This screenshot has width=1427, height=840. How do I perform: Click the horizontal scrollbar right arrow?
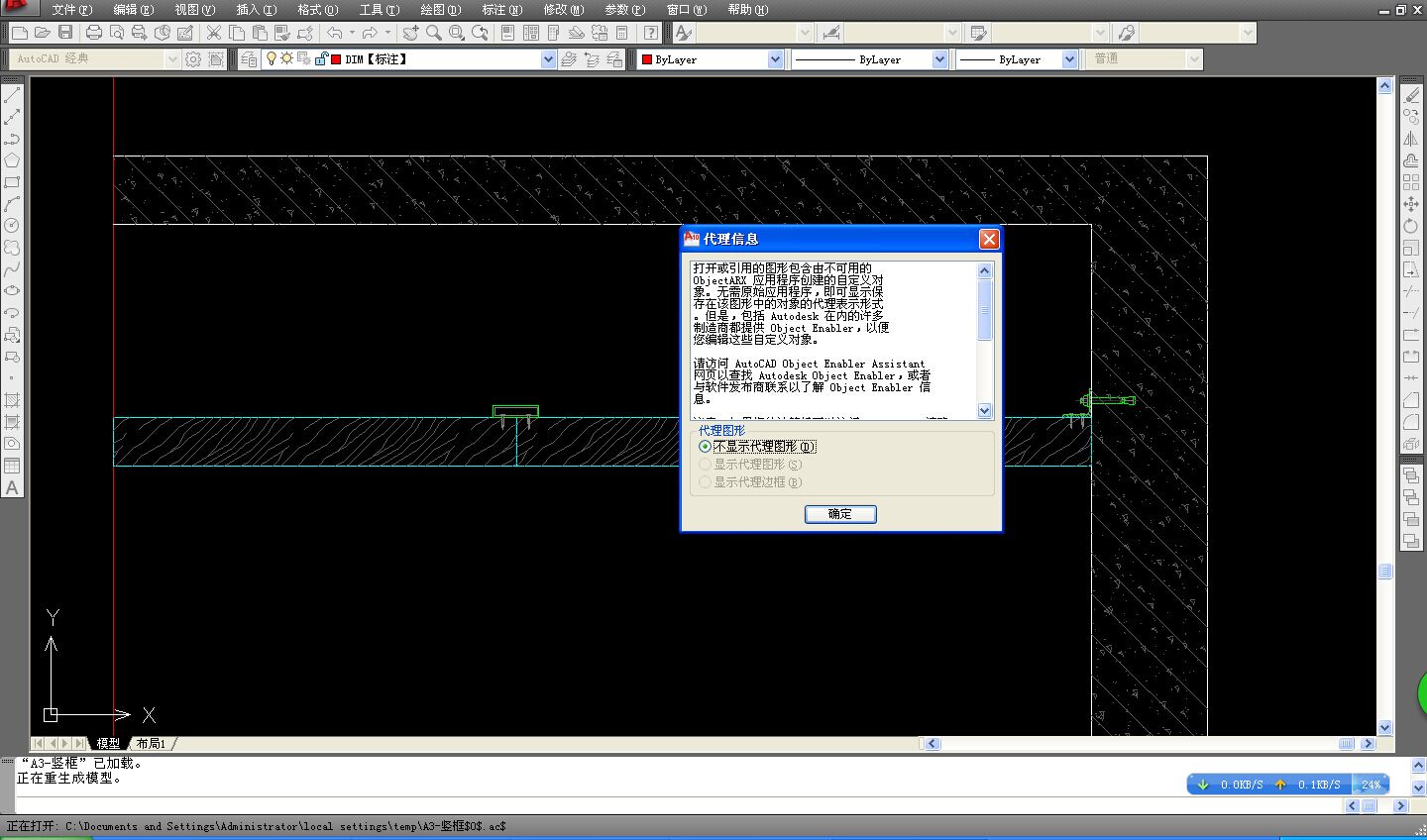(x=1369, y=743)
